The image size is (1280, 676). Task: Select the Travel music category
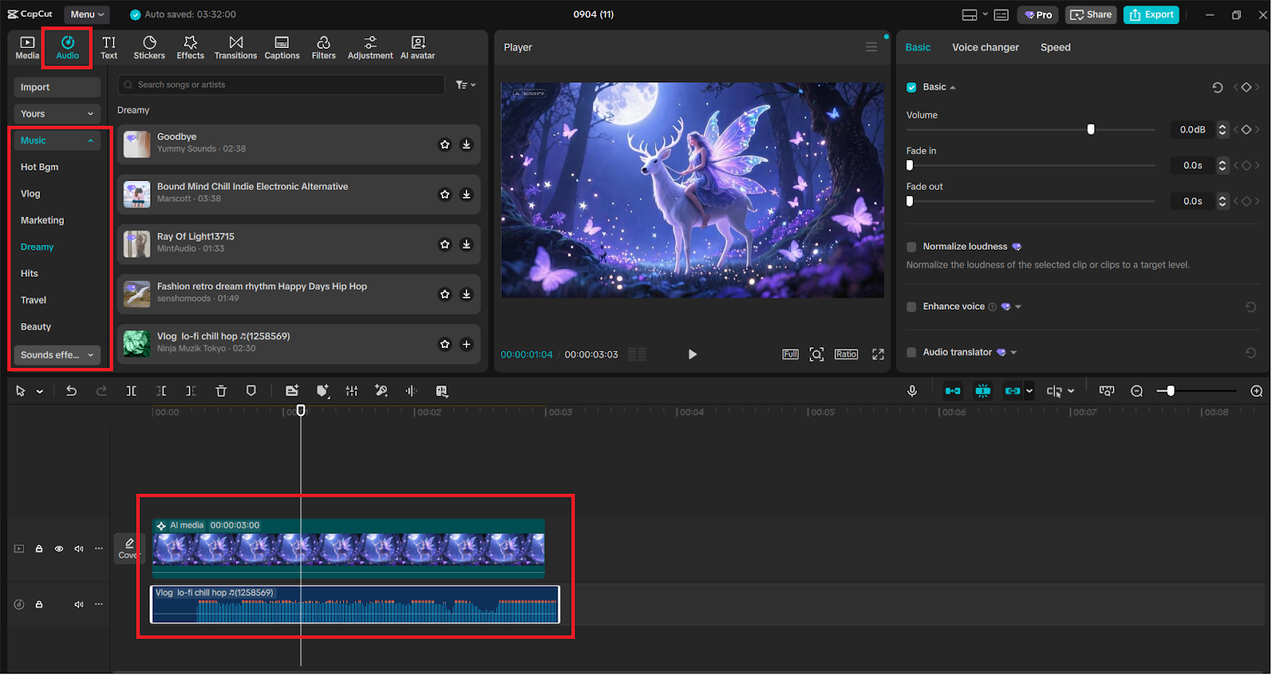point(34,300)
